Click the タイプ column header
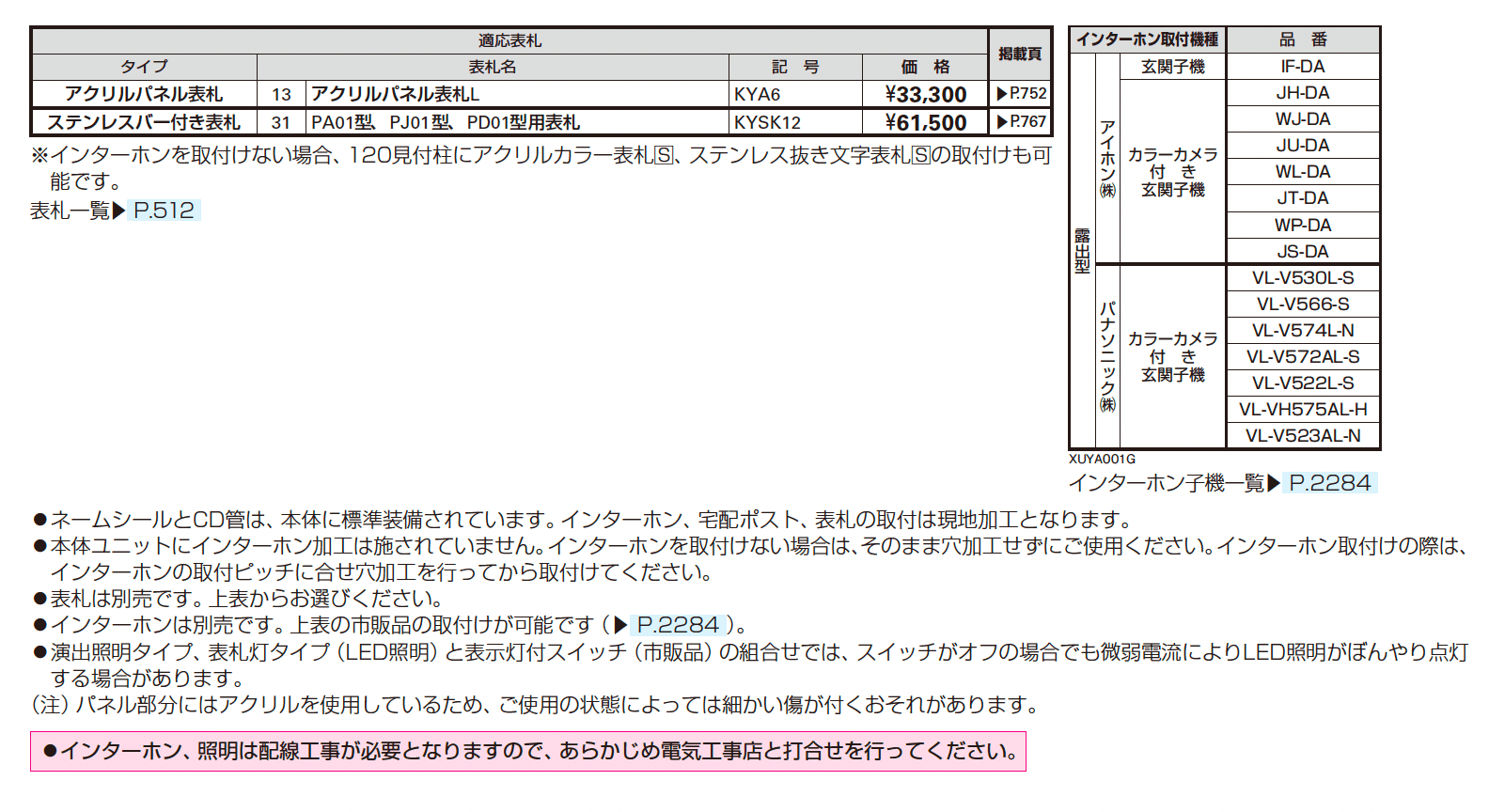This screenshot has height=812, width=1489. tap(144, 67)
